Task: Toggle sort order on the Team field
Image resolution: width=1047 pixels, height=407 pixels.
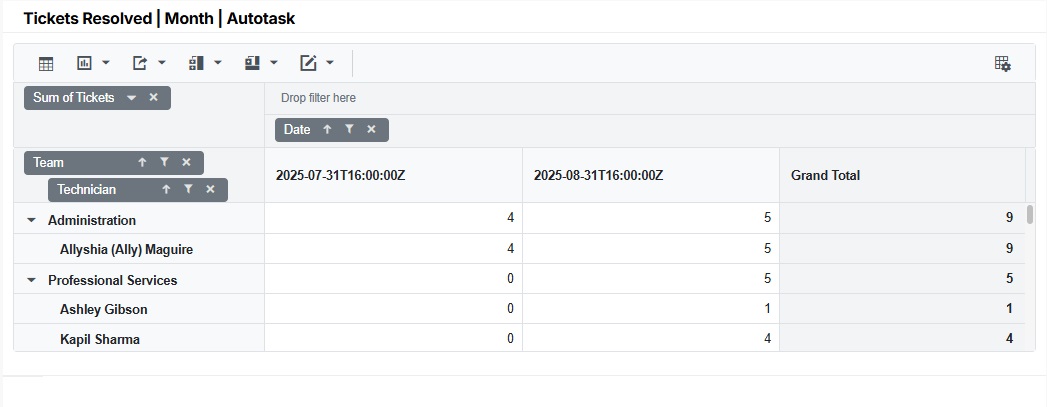Action: tap(142, 162)
